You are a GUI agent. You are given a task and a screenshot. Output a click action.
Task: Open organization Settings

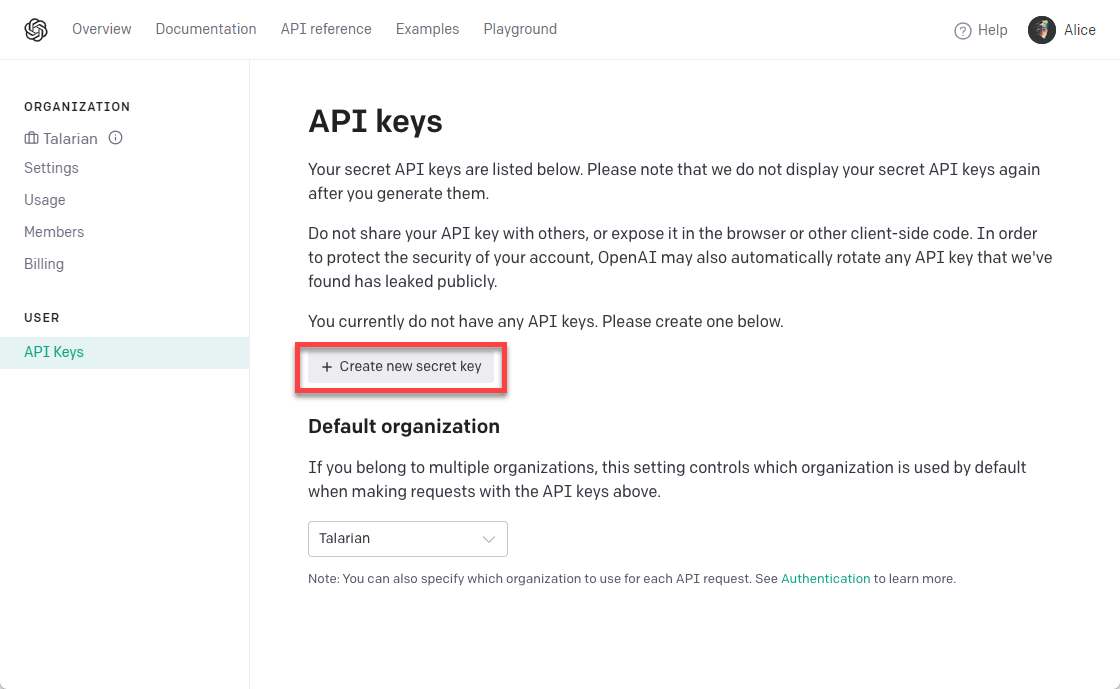tap(51, 168)
